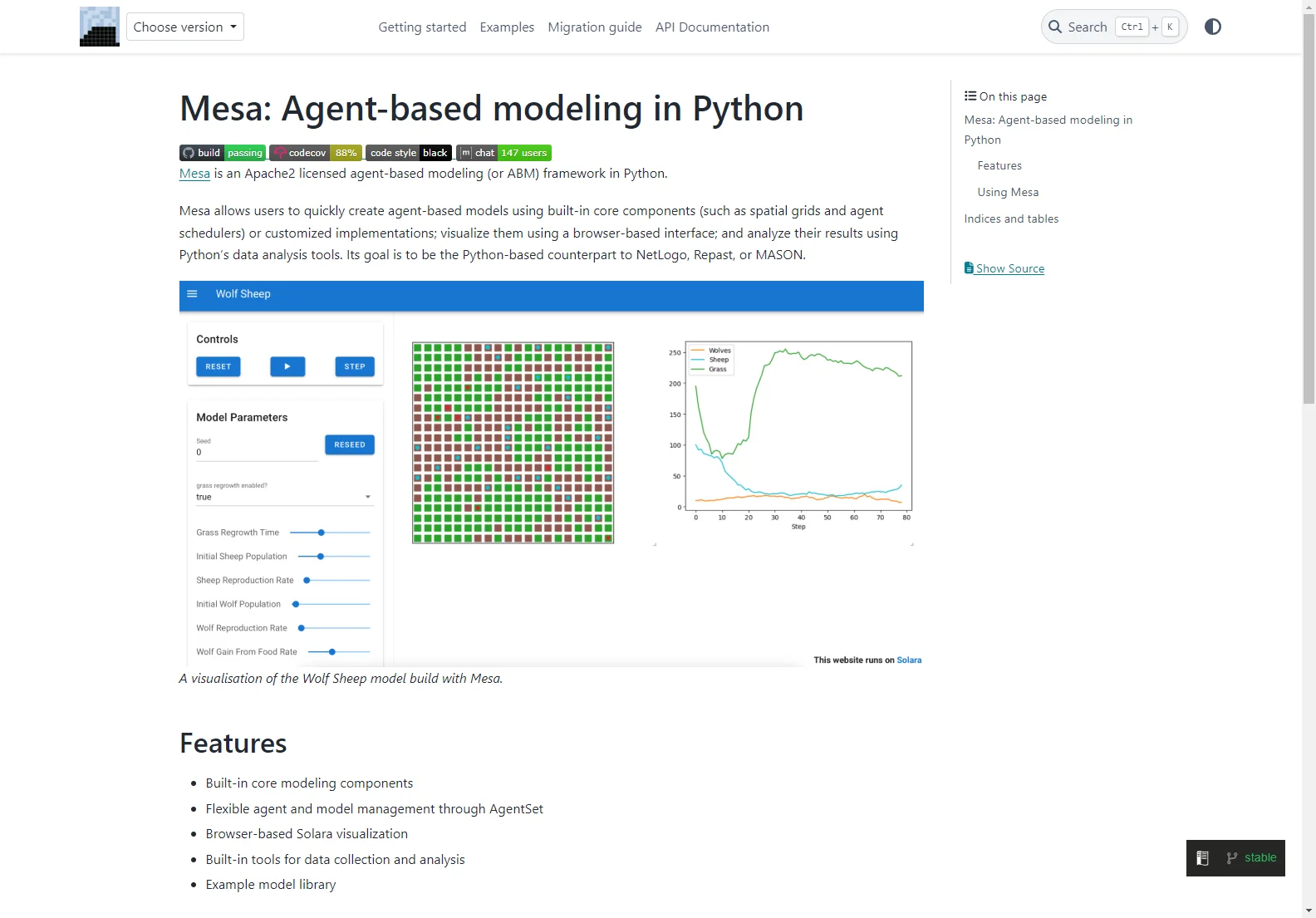The image size is (1316, 918).
Task: Go to Getting started
Action: (422, 27)
